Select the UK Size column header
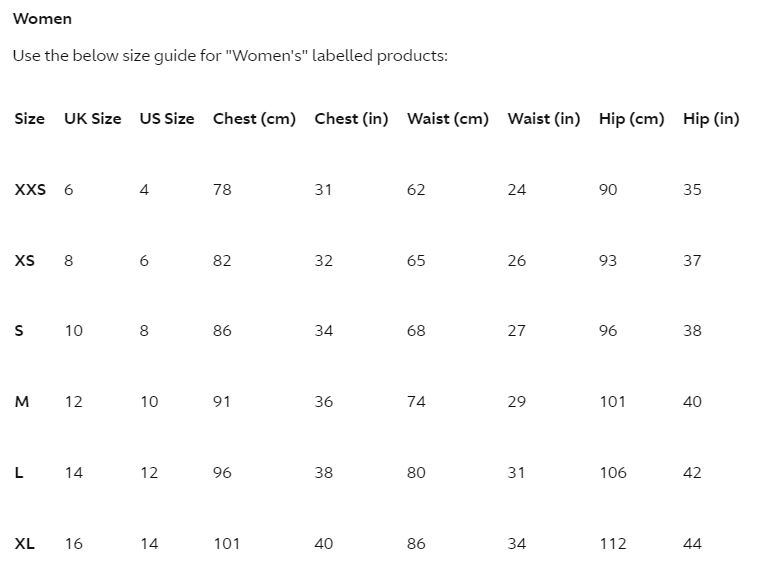This screenshot has width=766, height=568. [93, 119]
